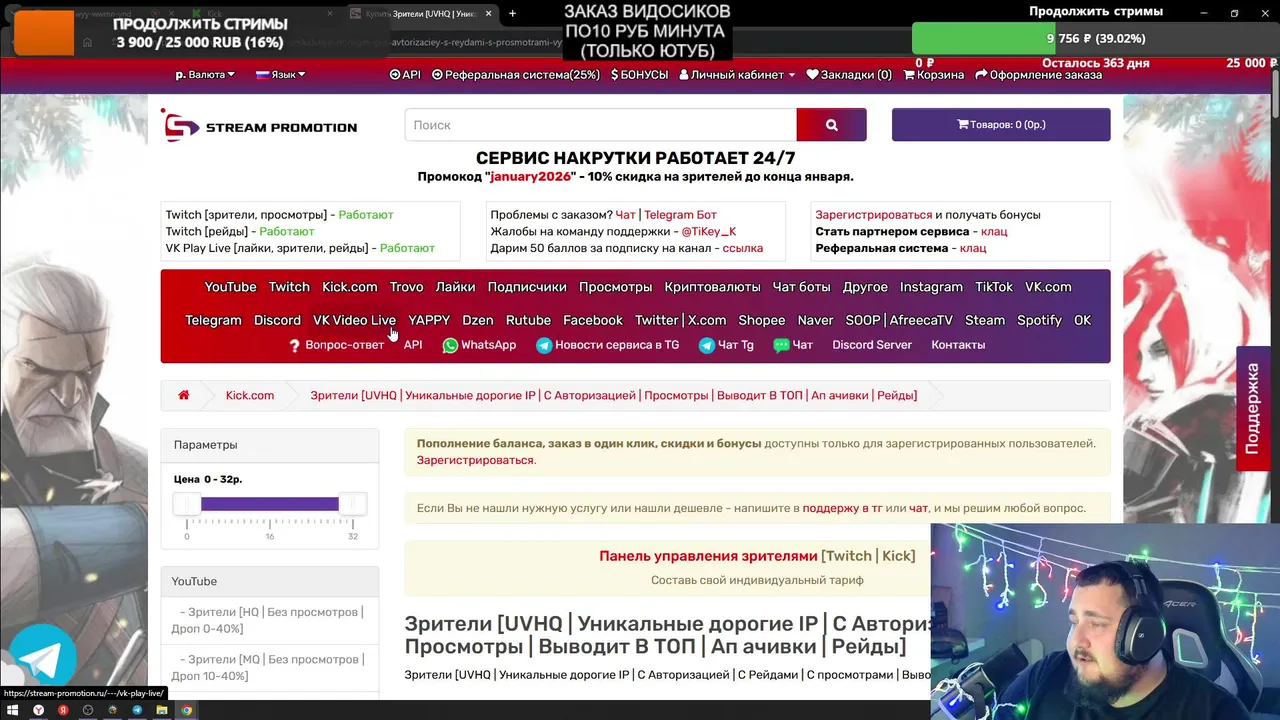The height and width of the screenshot is (720, 1280).
Task: Open Новости сервиса в TG link
Action: (x=607, y=345)
